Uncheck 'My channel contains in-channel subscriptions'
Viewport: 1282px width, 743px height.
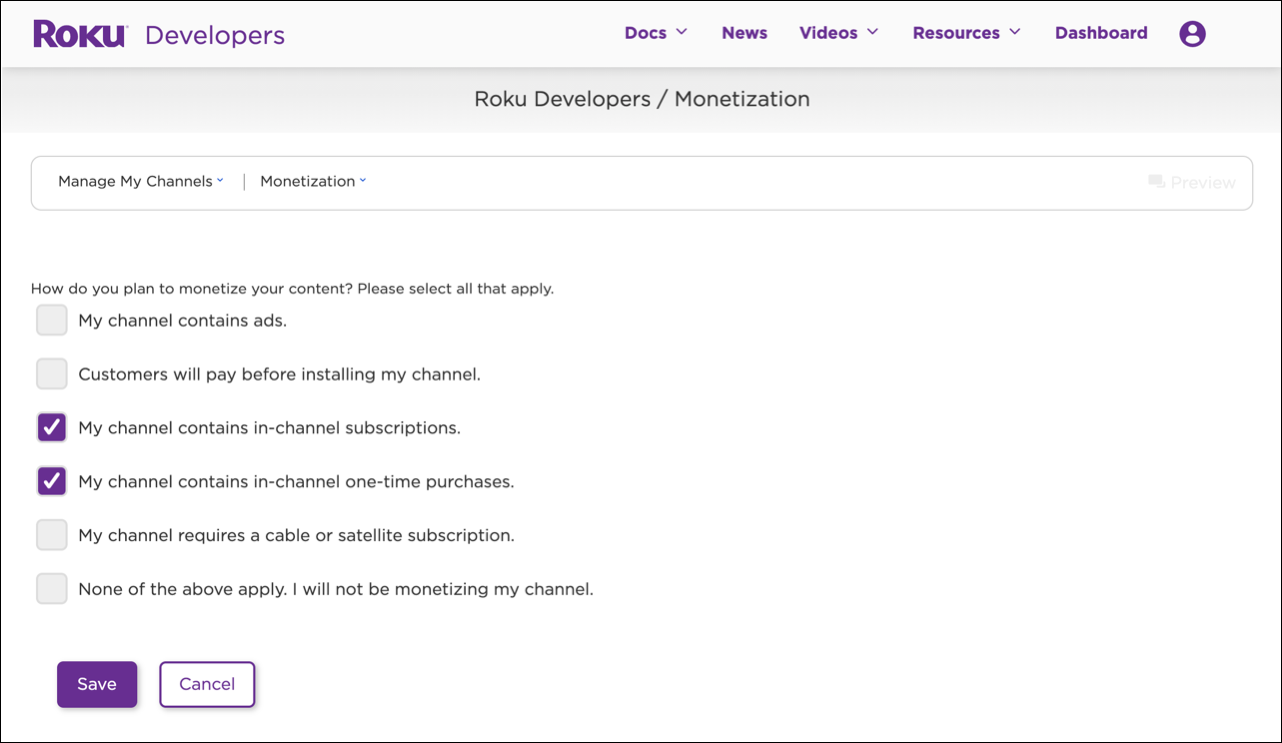51,427
